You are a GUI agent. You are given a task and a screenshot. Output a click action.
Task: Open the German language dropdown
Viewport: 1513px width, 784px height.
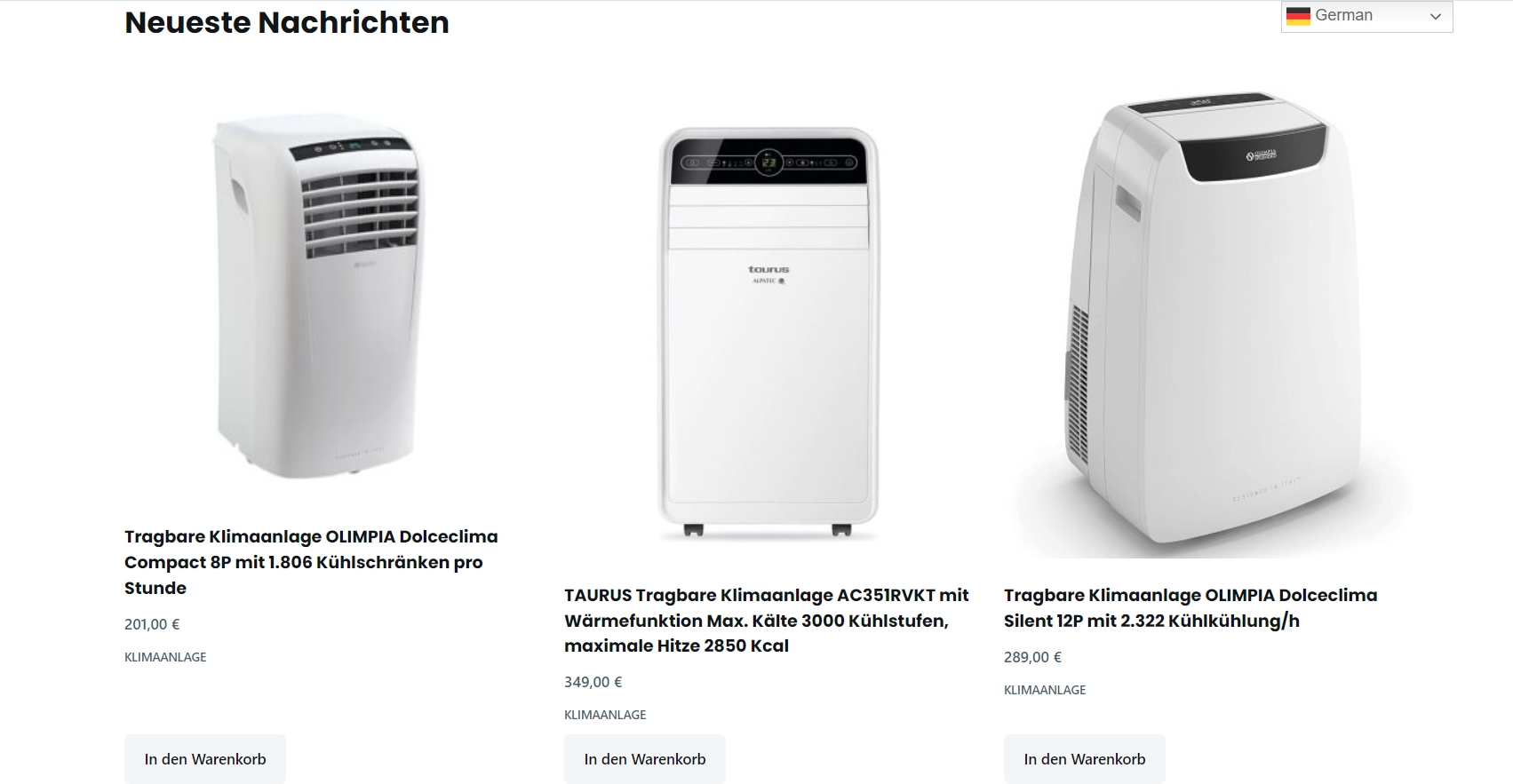(x=1366, y=16)
